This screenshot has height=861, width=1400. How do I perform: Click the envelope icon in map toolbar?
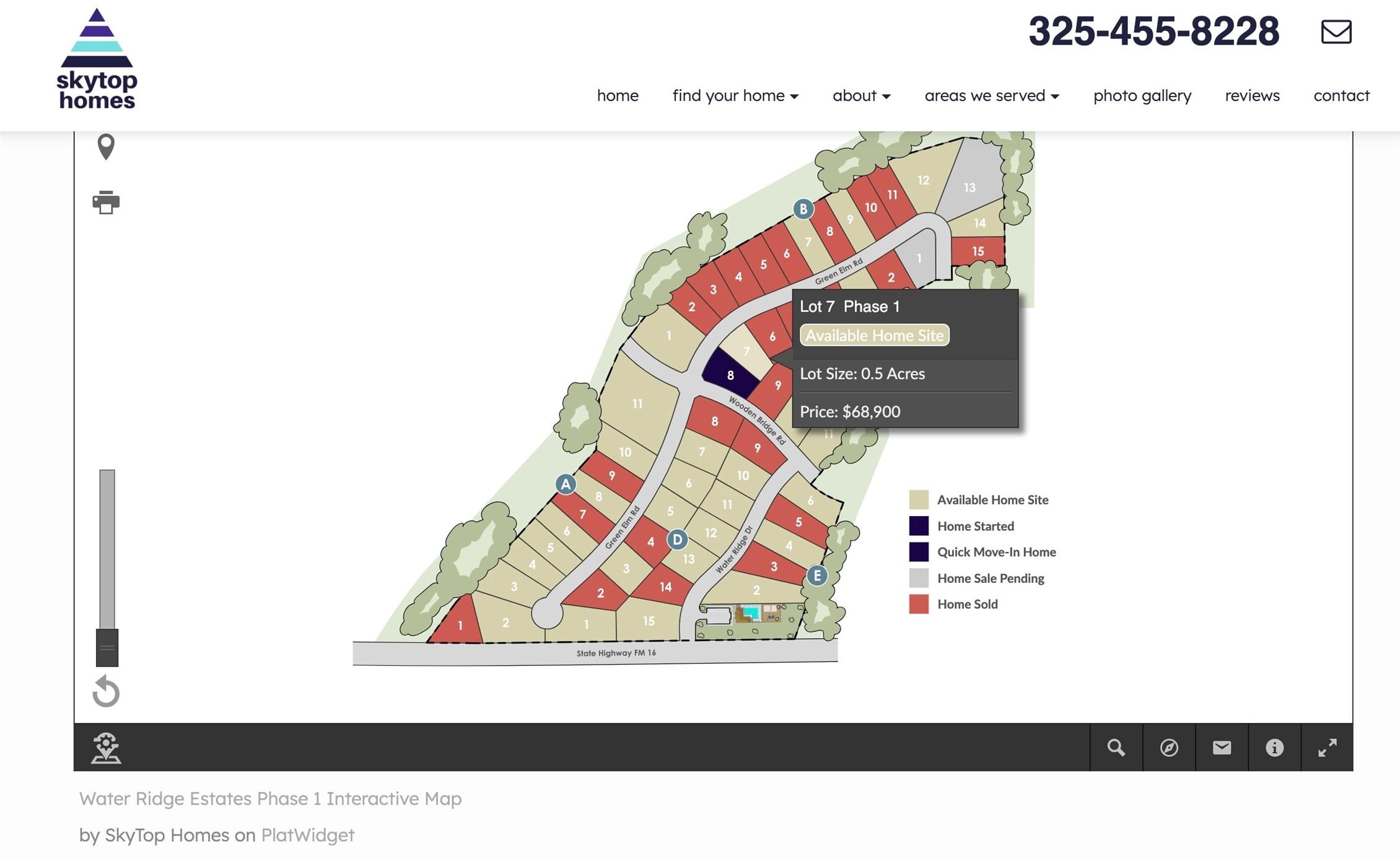tap(1222, 748)
